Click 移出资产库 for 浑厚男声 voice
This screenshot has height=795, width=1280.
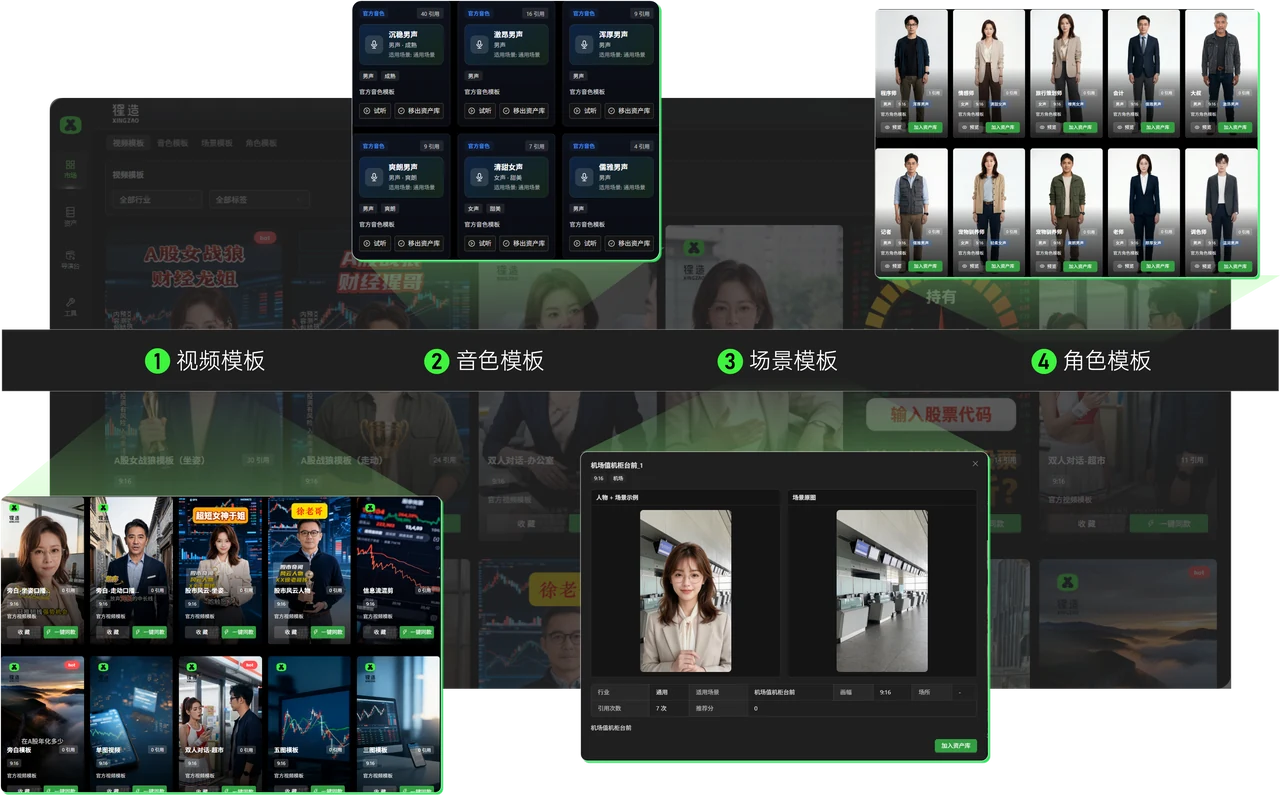628,111
